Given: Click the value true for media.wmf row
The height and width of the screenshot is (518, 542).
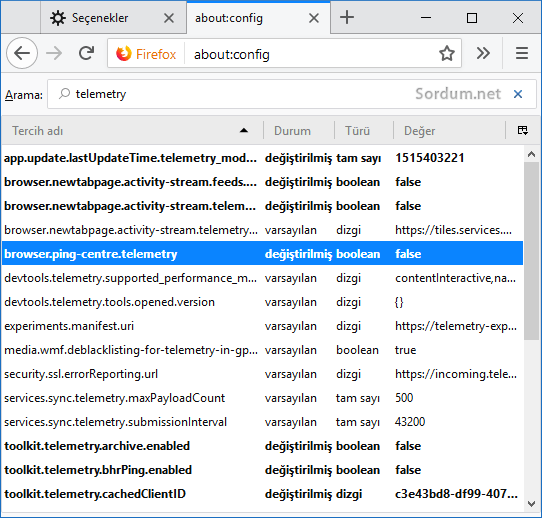Looking at the screenshot, I should pos(405,350).
